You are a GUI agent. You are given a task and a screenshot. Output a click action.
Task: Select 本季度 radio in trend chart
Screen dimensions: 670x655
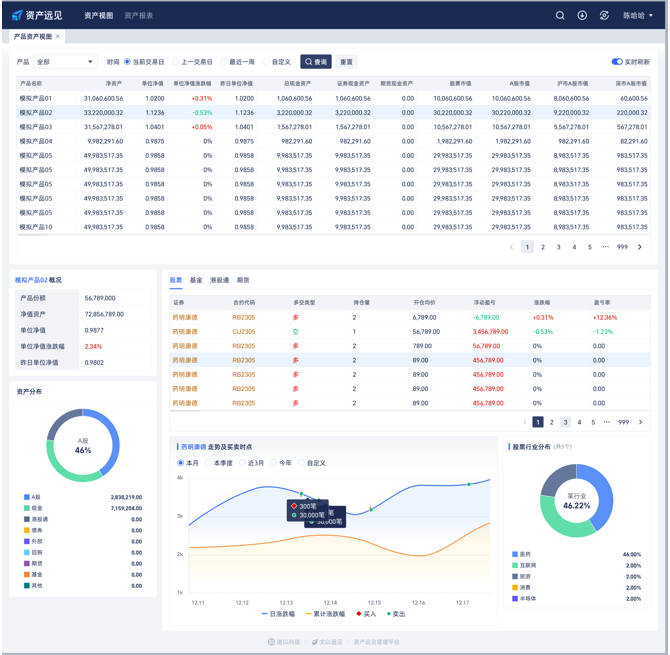coord(207,463)
